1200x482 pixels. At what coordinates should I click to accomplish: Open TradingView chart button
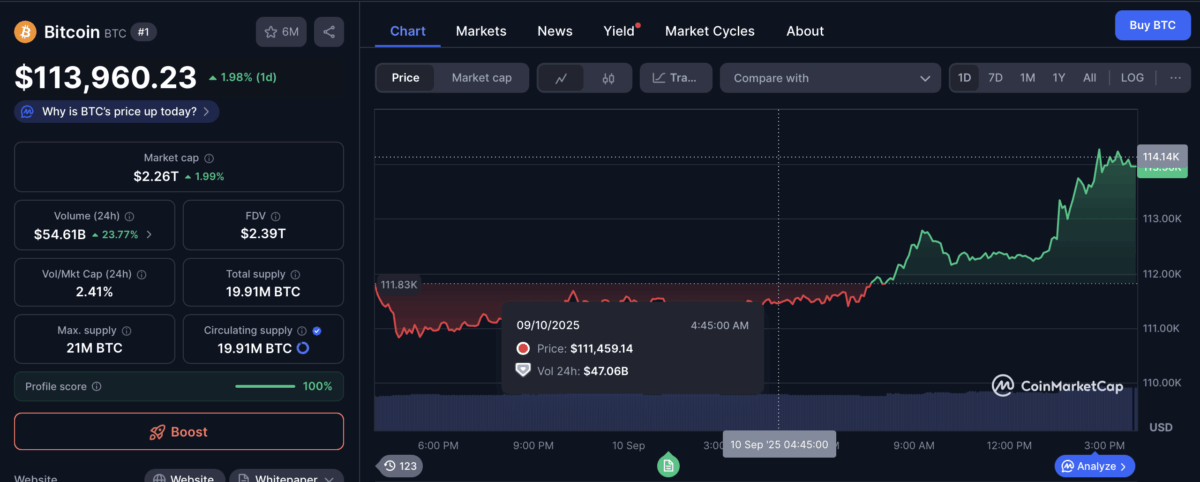(676, 78)
